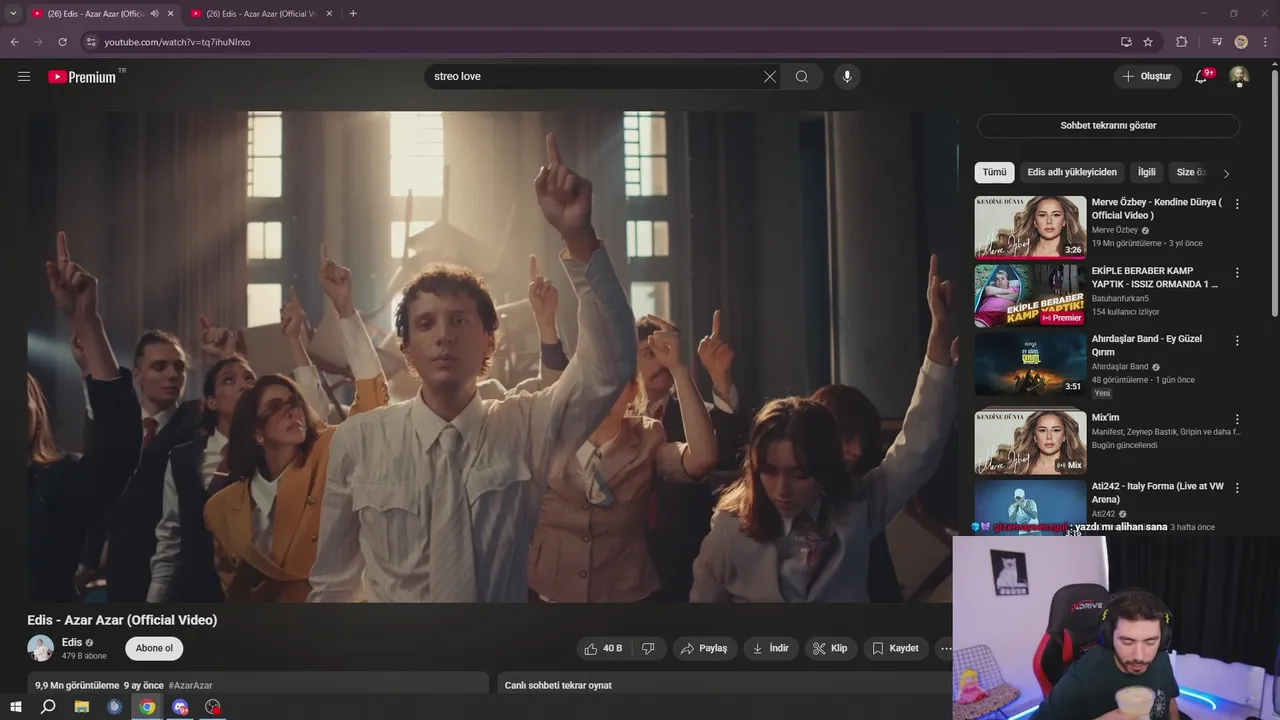Open Edis channel avatar
Image resolution: width=1280 pixels, height=720 pixels.
(x=41, y=648)
